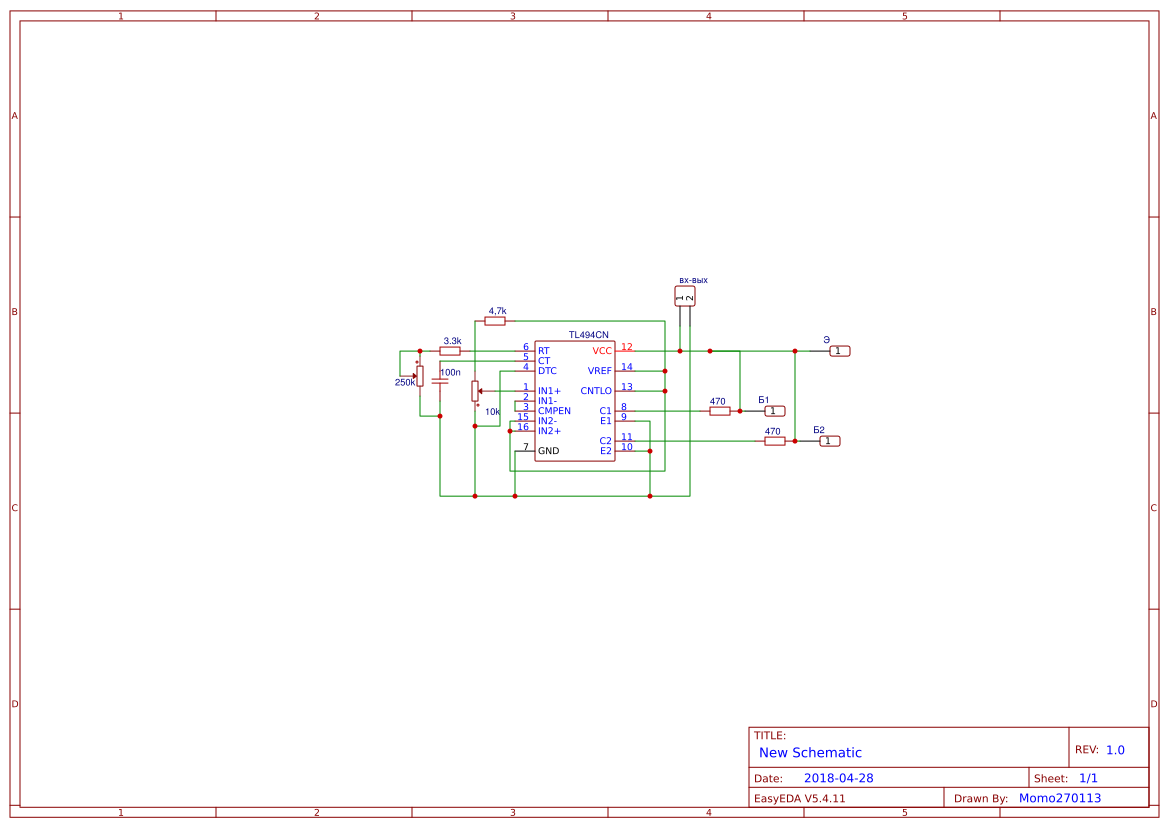Select the Б2 connector pin box

[x=830, y=441]
